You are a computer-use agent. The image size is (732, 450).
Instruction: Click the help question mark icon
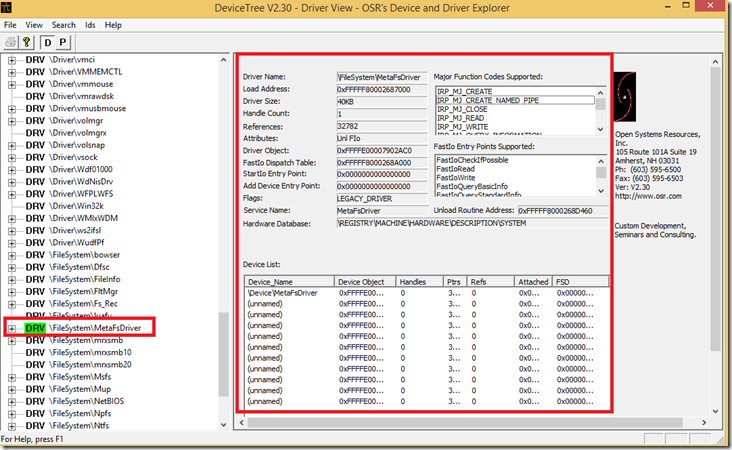[x=27, y=43]
